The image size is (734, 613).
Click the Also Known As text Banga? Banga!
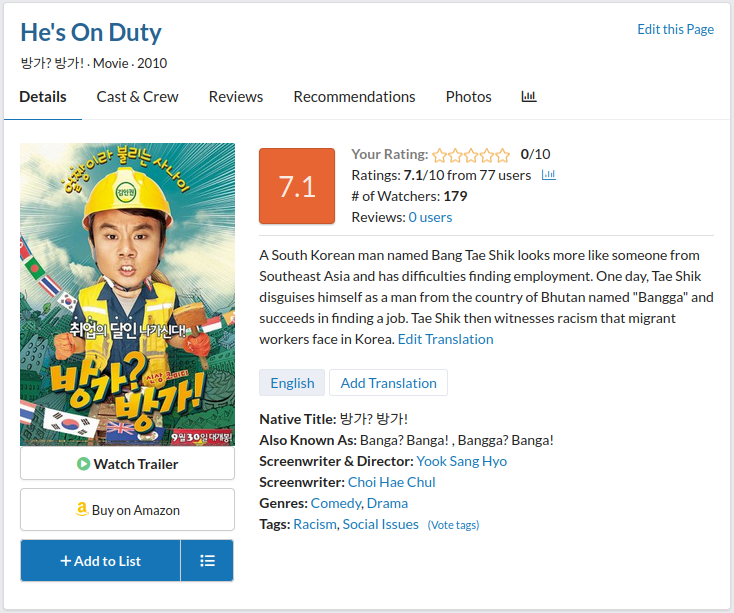(x=404, y=440)
